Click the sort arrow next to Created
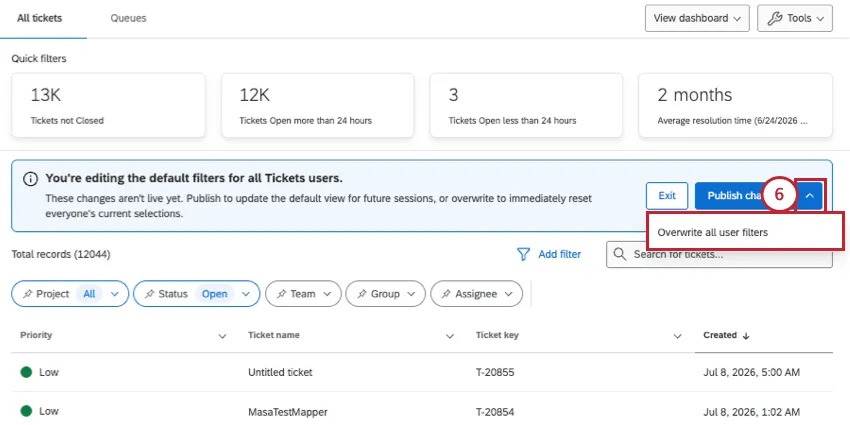 [x=746, y=336]
